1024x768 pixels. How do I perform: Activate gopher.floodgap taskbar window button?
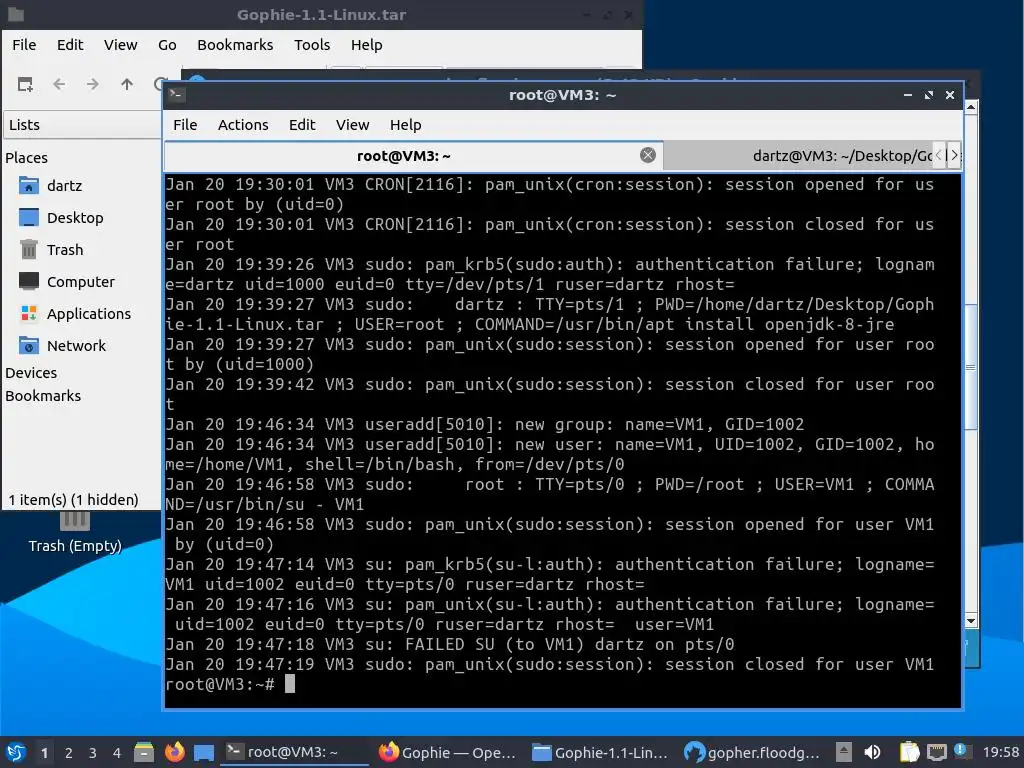[x=754, y=752]
